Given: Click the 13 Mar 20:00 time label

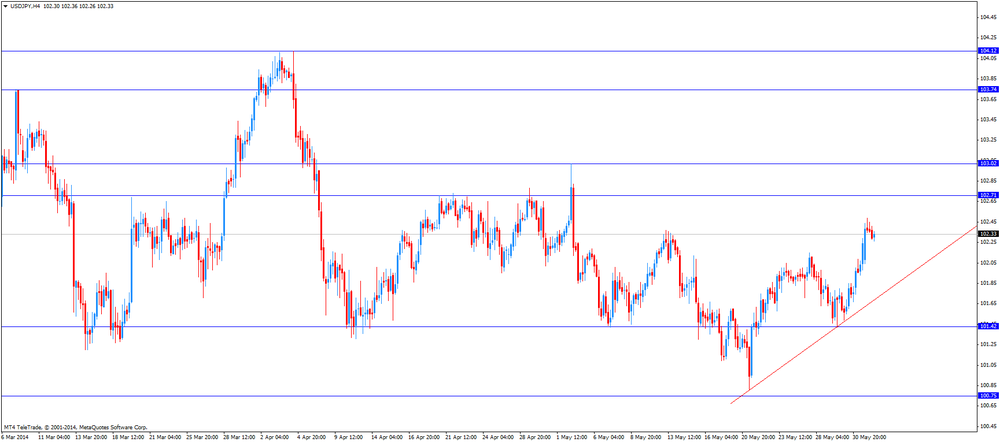Looking at the screenshot, I should pyautogui.click(x=89, y=438).
